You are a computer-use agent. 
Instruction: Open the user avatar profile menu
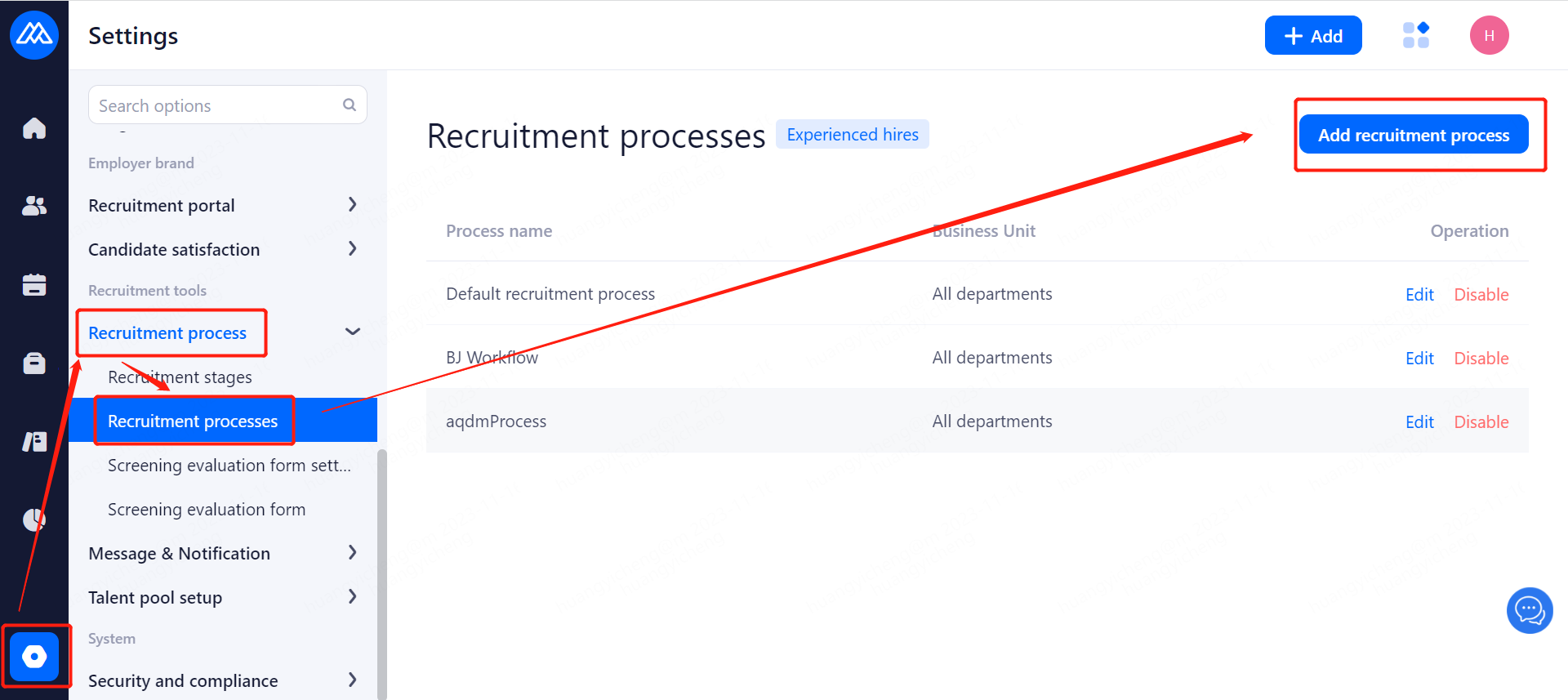[x=1489, y=35]
